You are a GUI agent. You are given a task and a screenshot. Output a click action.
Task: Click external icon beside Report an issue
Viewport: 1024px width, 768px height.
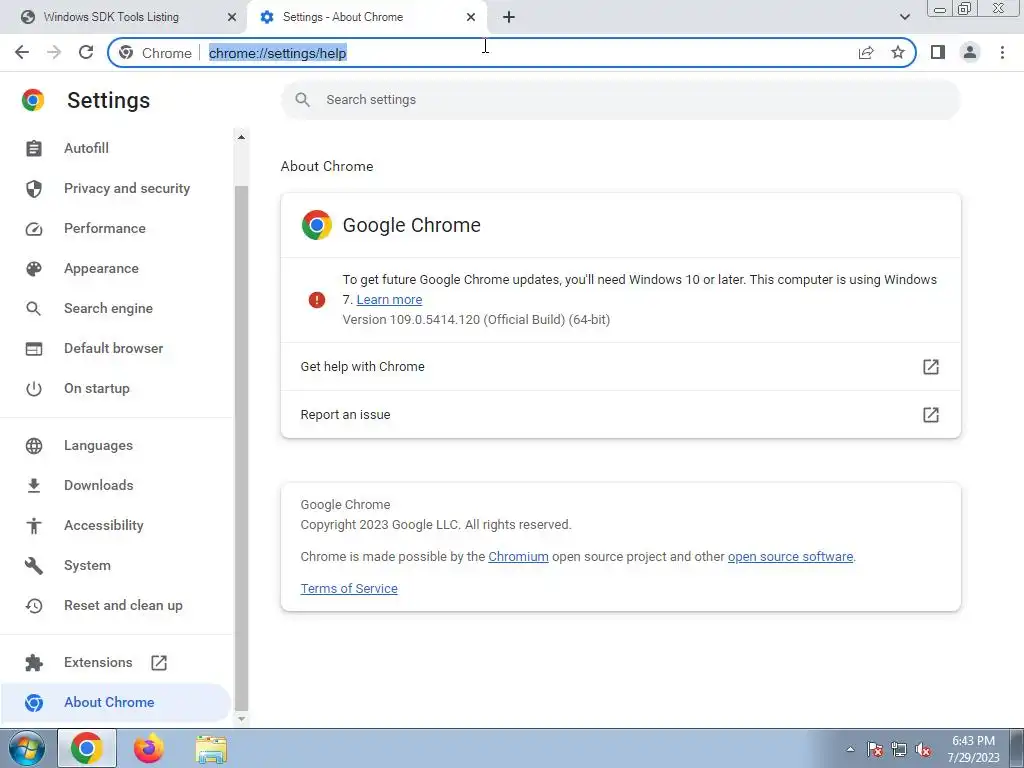click(x=931, y=415)
